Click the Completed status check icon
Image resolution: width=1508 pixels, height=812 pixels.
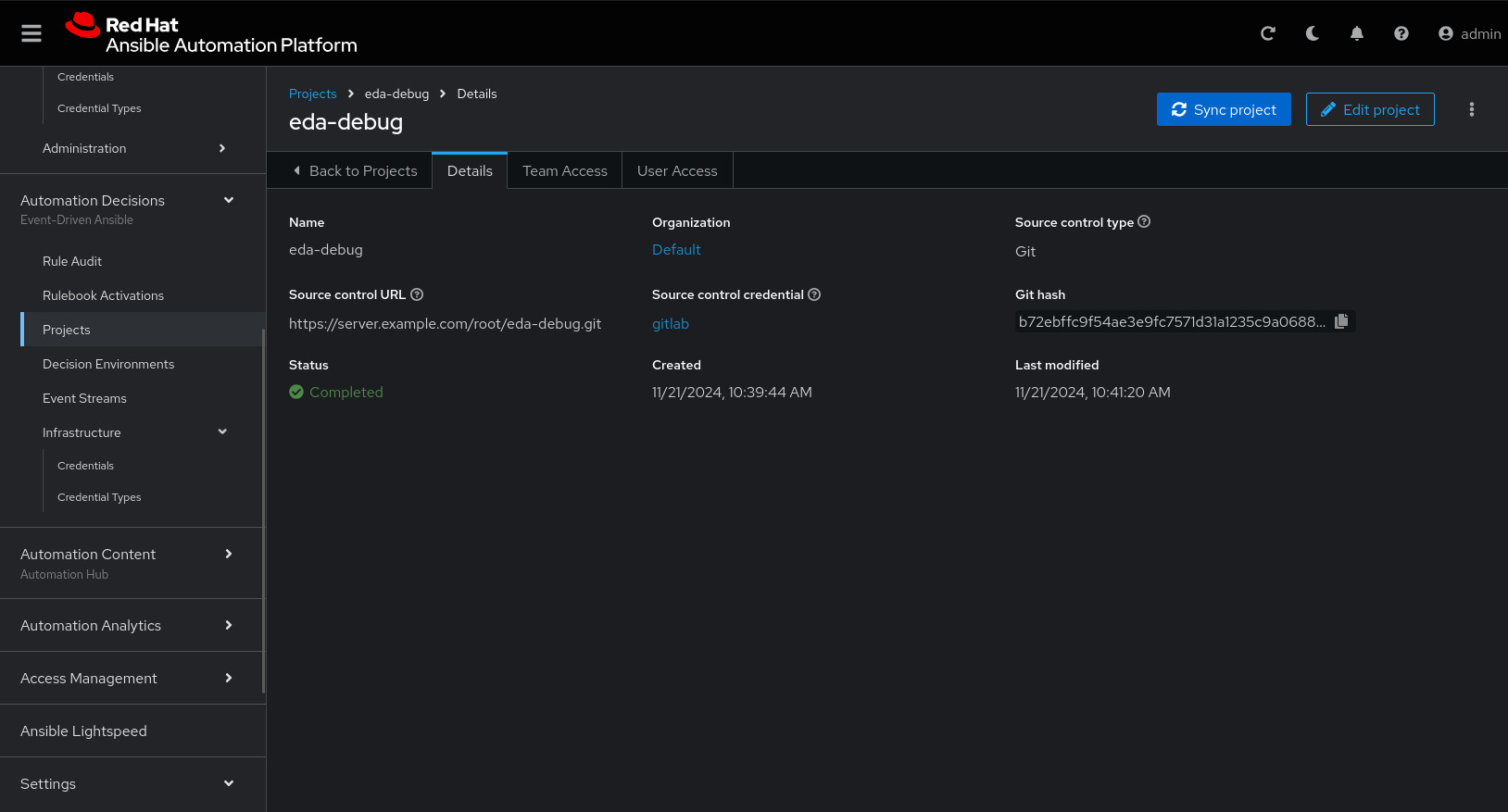(296, 392)
